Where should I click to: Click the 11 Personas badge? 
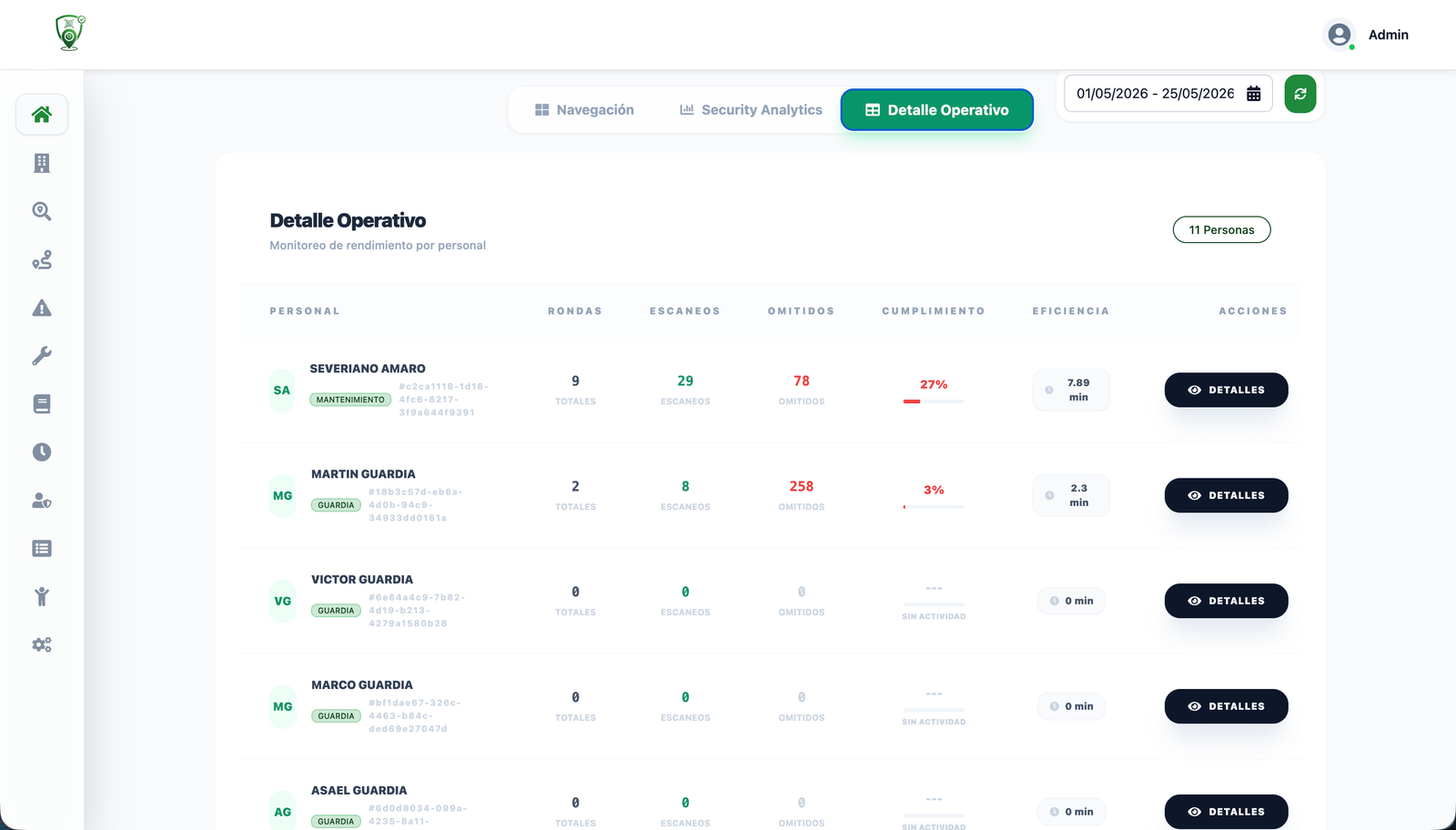click(x=1221, y=230)
